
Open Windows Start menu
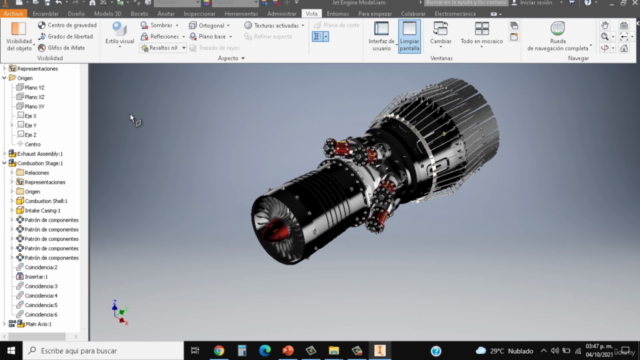11,351
